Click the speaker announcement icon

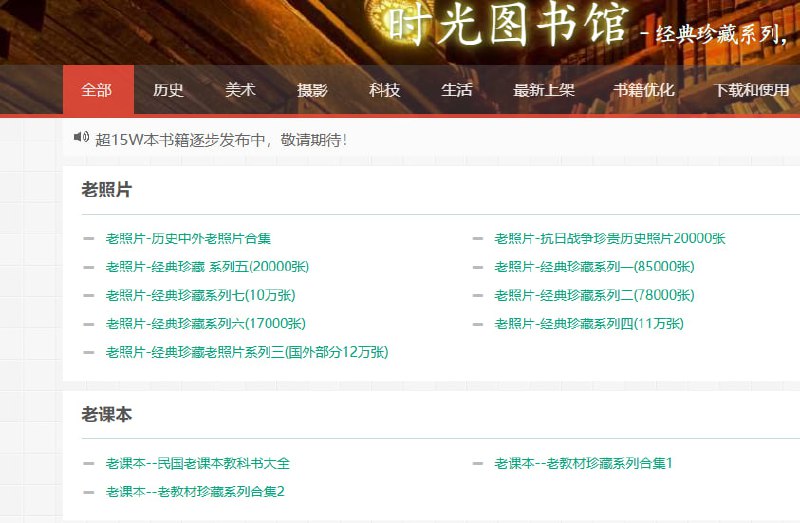(81, 137)
